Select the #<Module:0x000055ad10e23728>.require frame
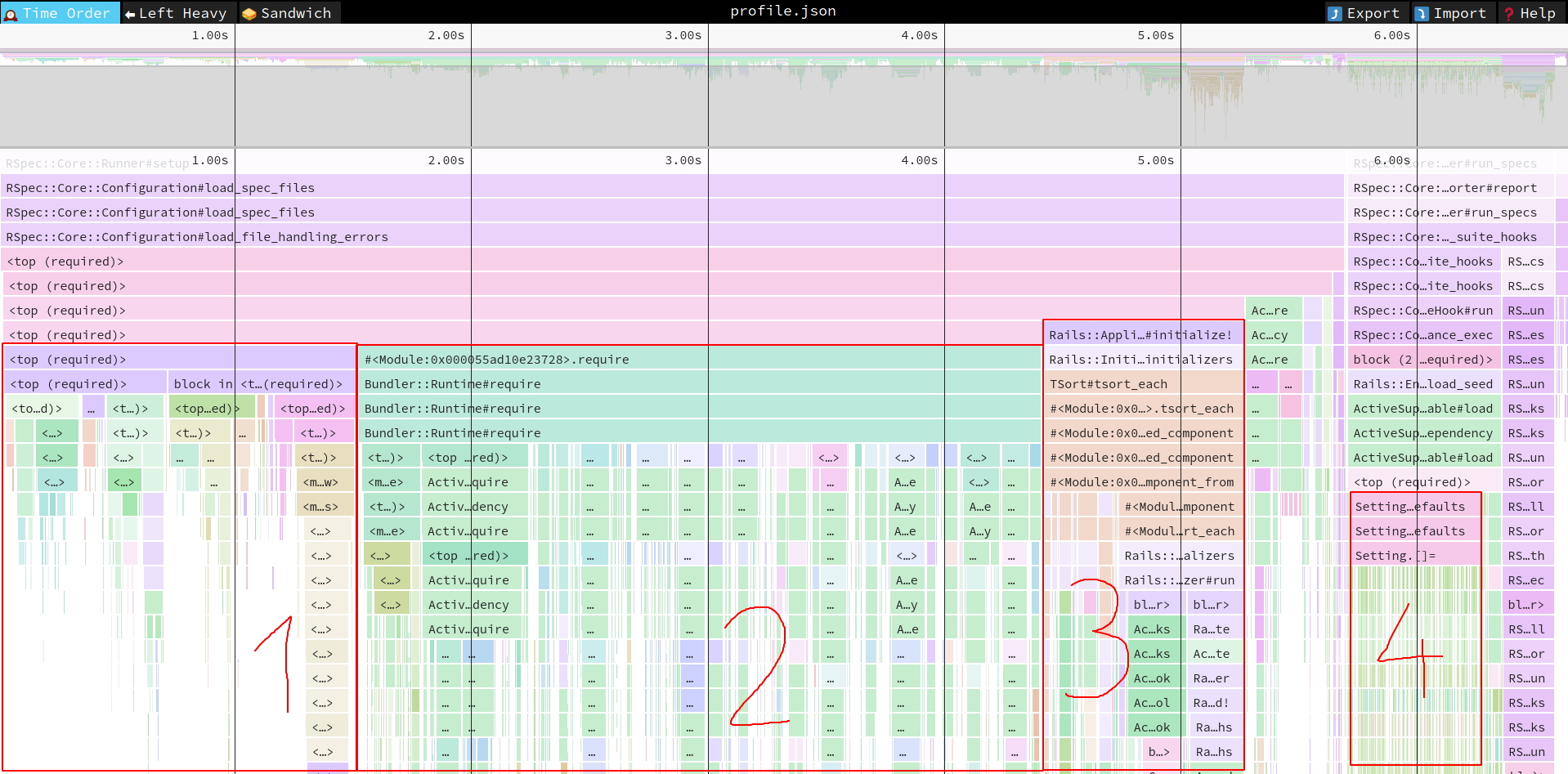Viewport: 1568px width, 774px height. [496, 360]
